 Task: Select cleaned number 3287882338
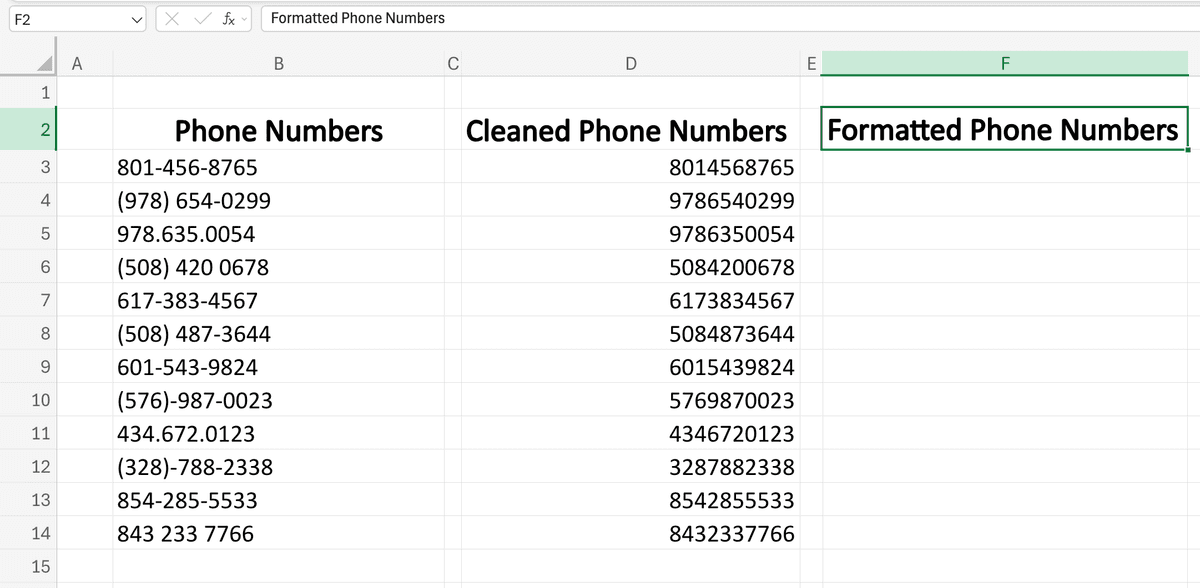[631, 467]
